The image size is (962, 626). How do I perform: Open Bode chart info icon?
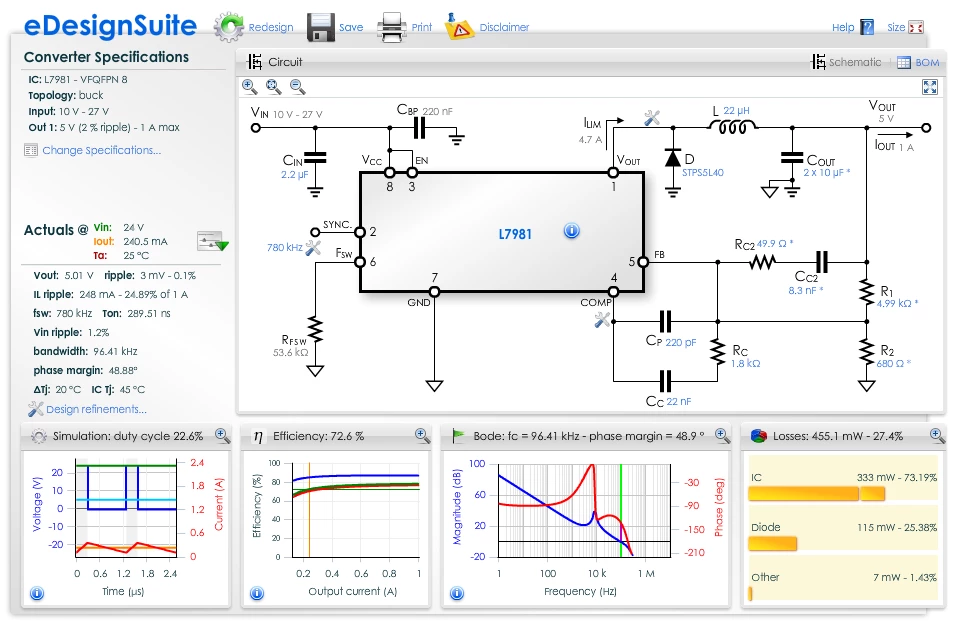pyautogui.click(x=457, y=593)
